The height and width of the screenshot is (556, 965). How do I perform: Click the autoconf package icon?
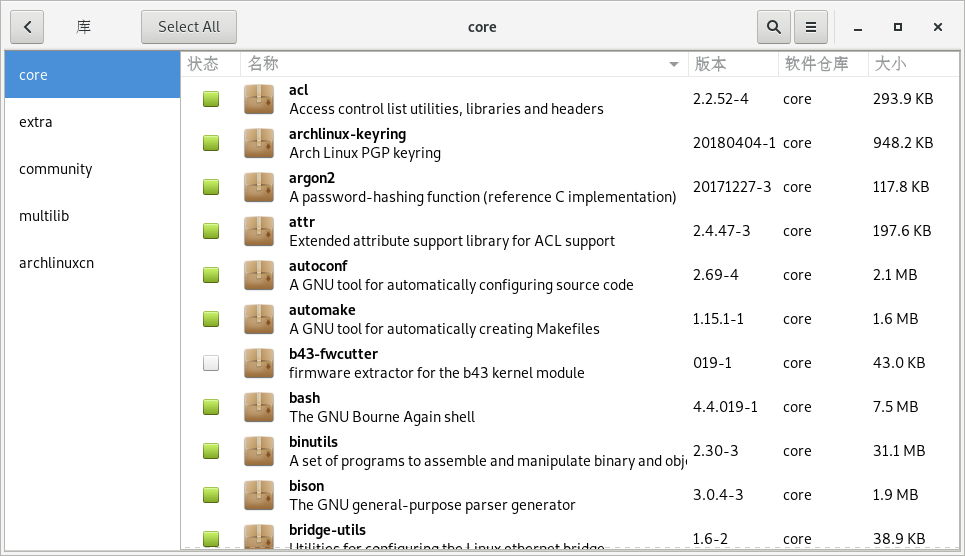click(x=259, y=275)
